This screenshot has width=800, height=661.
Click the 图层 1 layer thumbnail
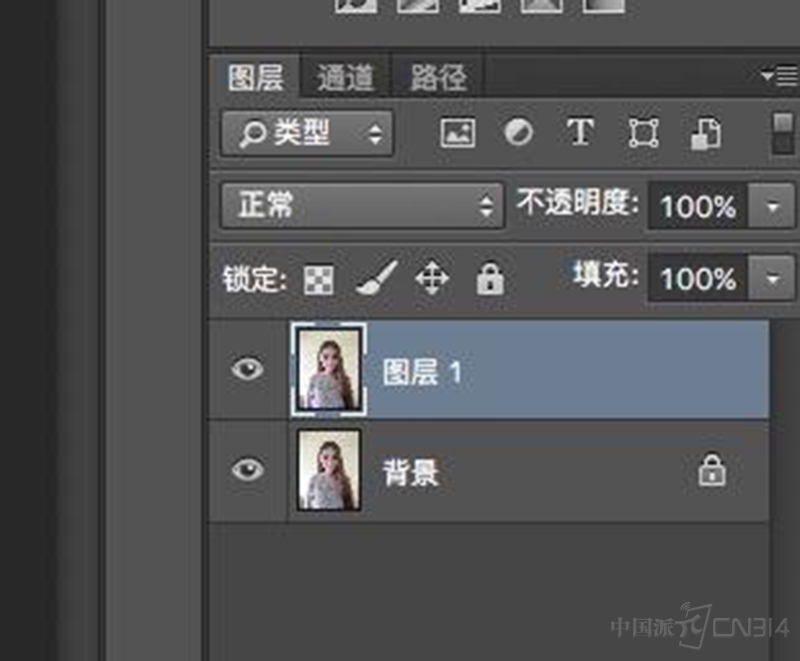click(330, 369)
